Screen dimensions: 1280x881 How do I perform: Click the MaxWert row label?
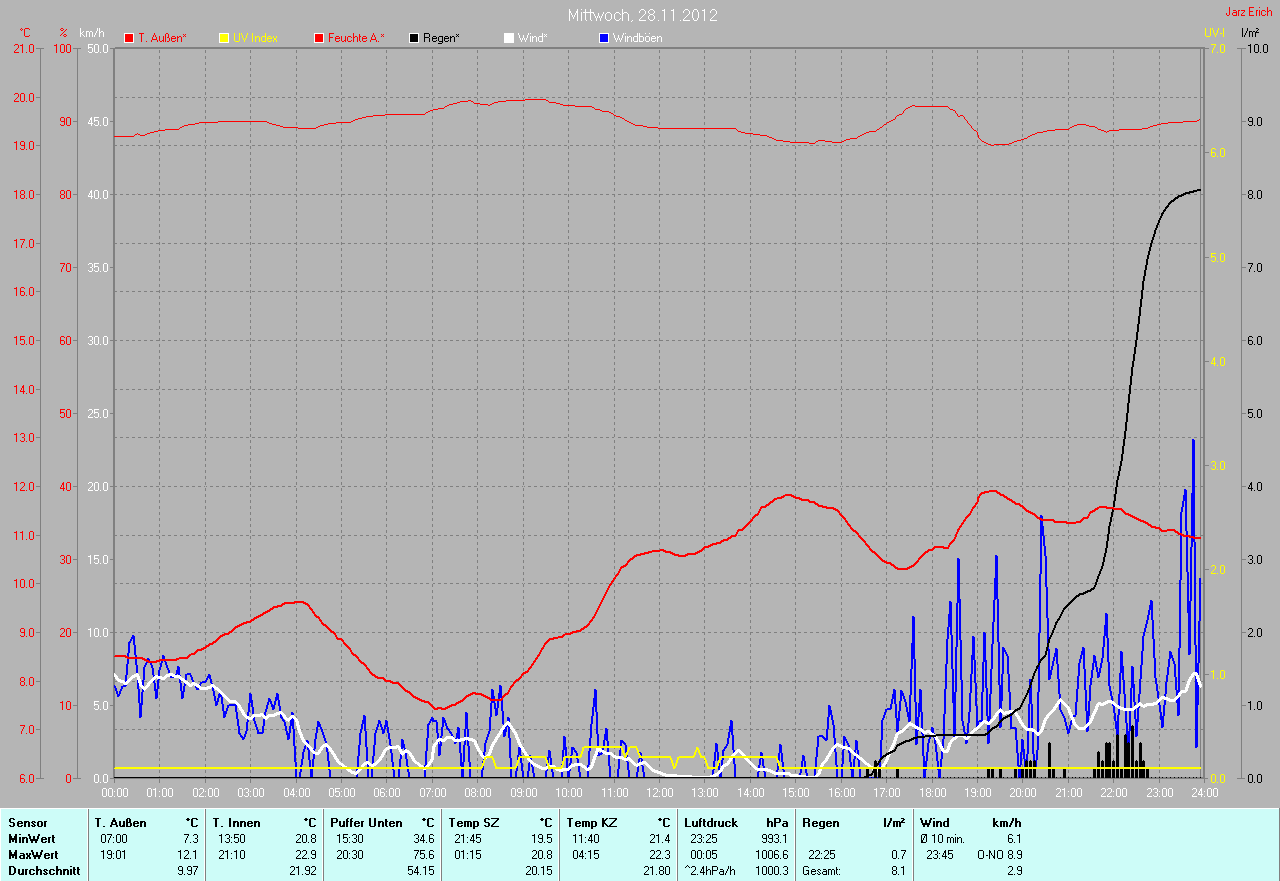point(33,855)
